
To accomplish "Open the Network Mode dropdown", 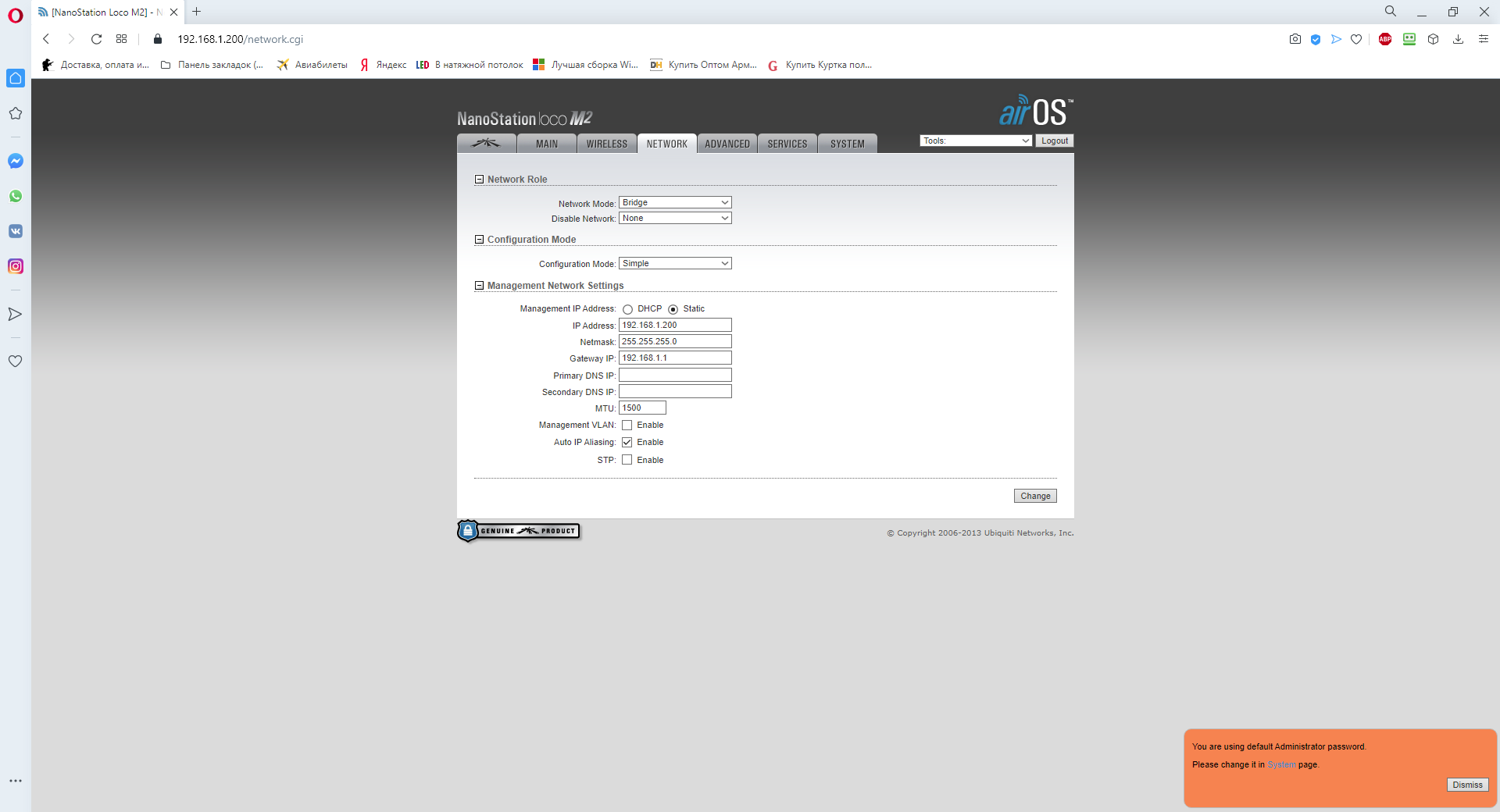I will pyautogui.click(x=675, y=202).
